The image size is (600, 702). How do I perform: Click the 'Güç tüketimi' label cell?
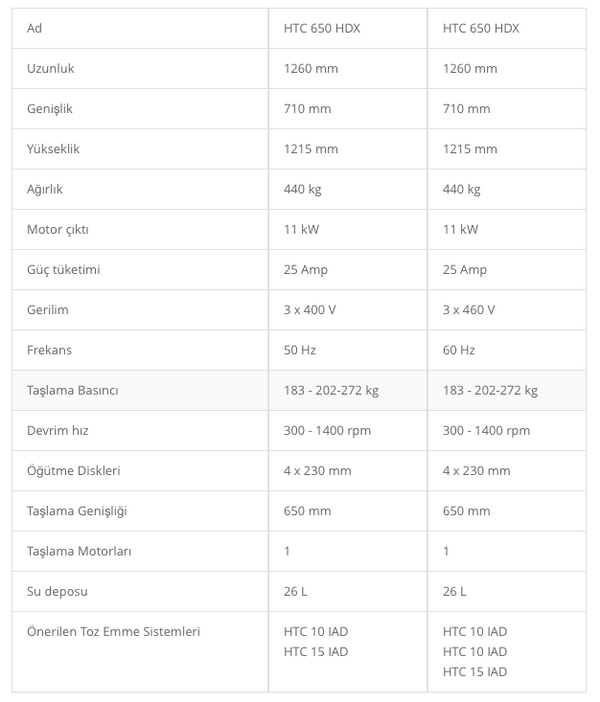pos(140,270)
